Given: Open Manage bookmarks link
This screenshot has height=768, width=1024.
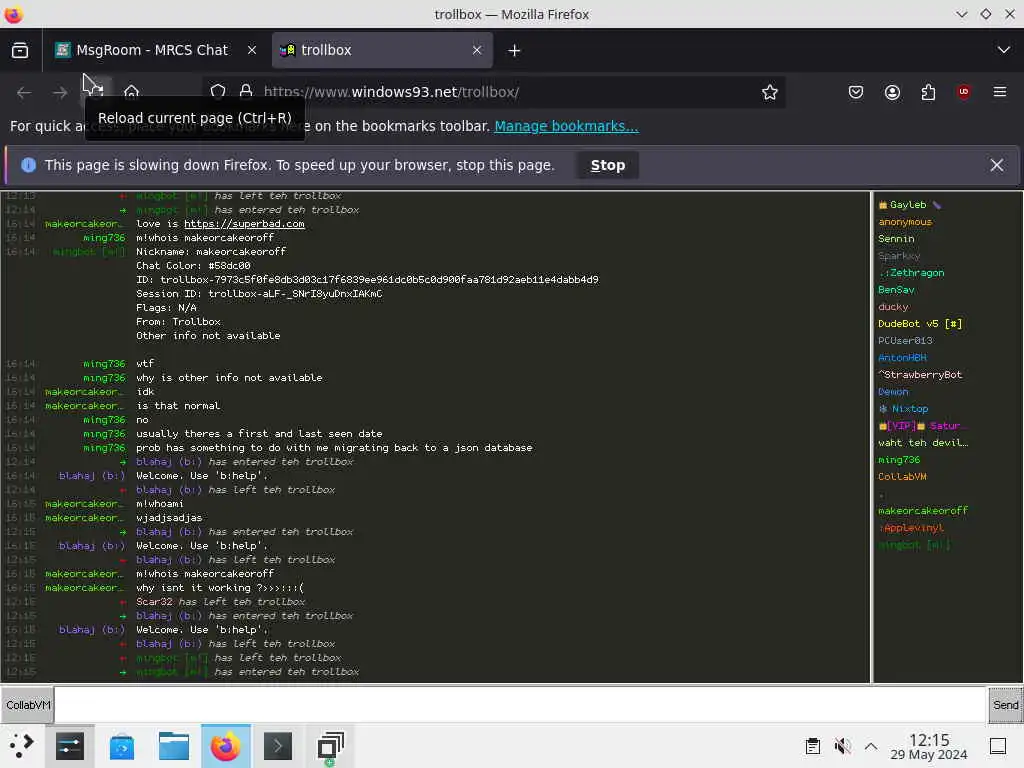Looking at the screenshot, I should [566, 126].
